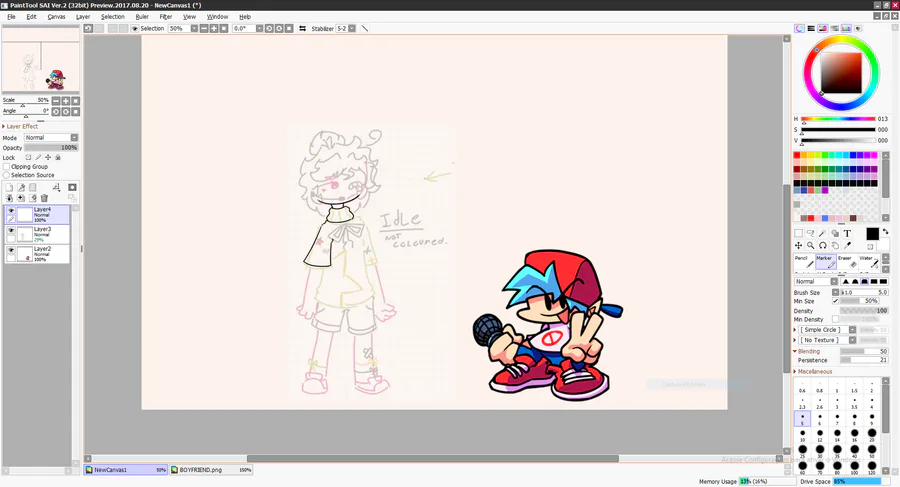
Task: Select the Zoom magnifier tool
Action: (x=810, y=245)
